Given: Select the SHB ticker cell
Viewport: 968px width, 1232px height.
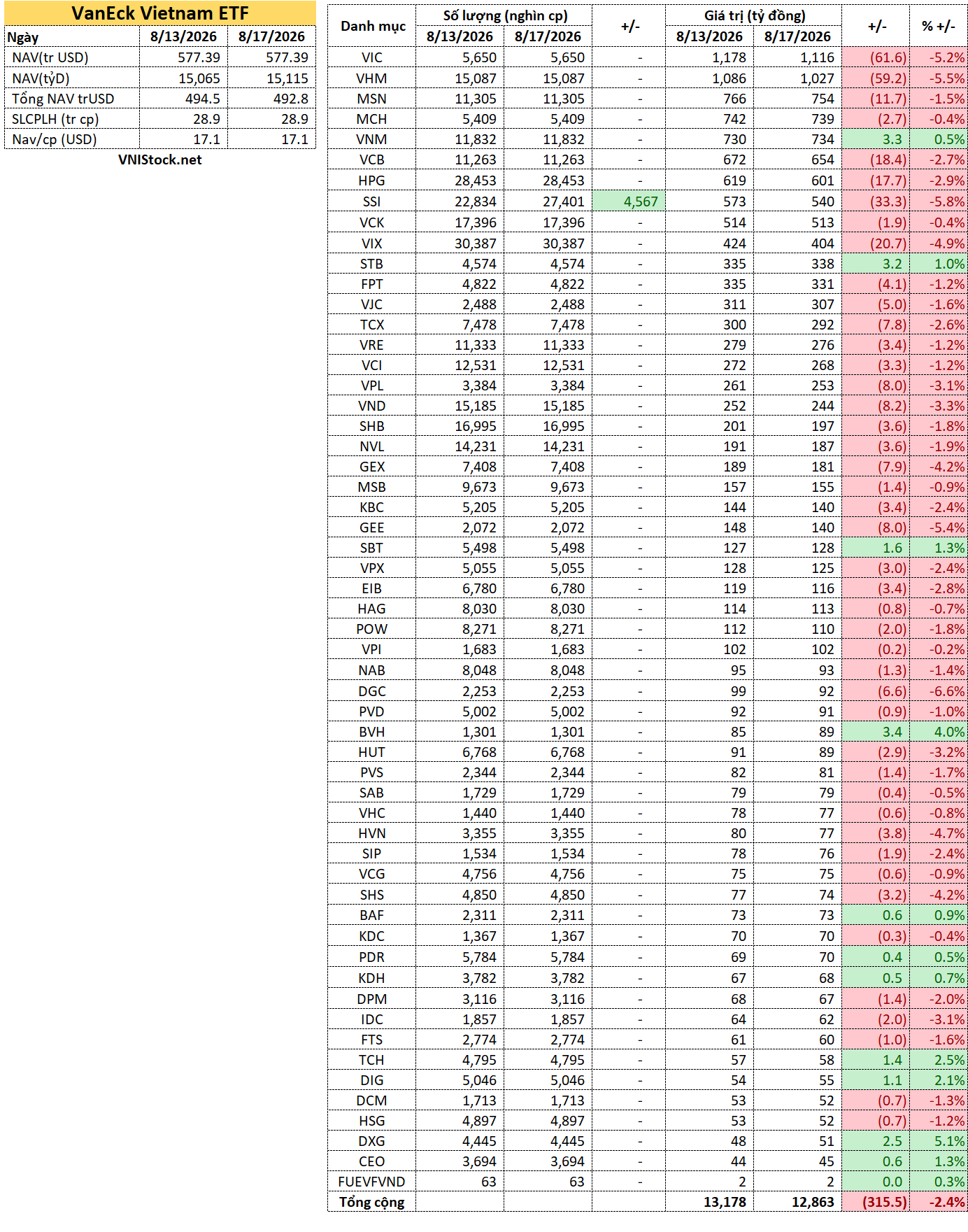Looking at the screenshot, I should tap(372, 426).
